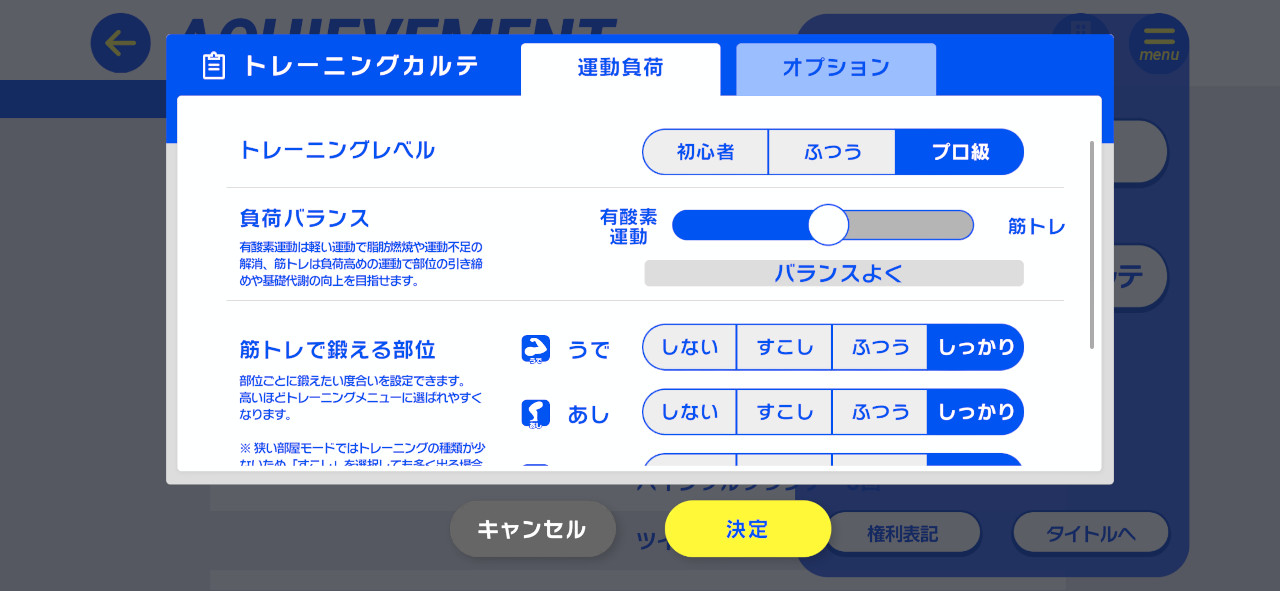
Task: Switch to the オプション tab
Action: click(836, 69)
